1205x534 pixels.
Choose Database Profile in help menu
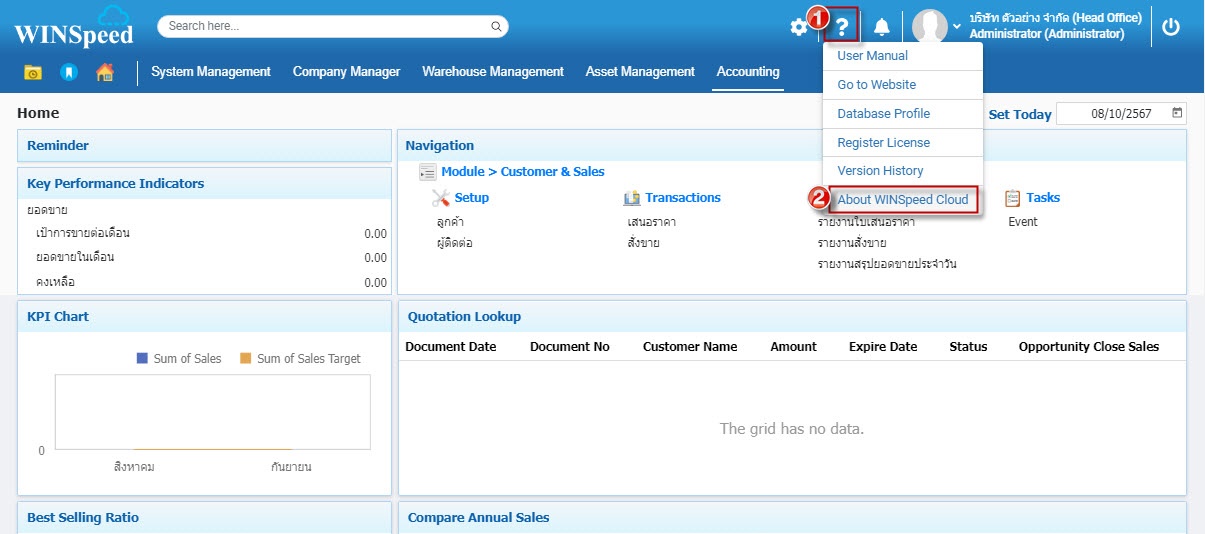click(x=903, y=114)
